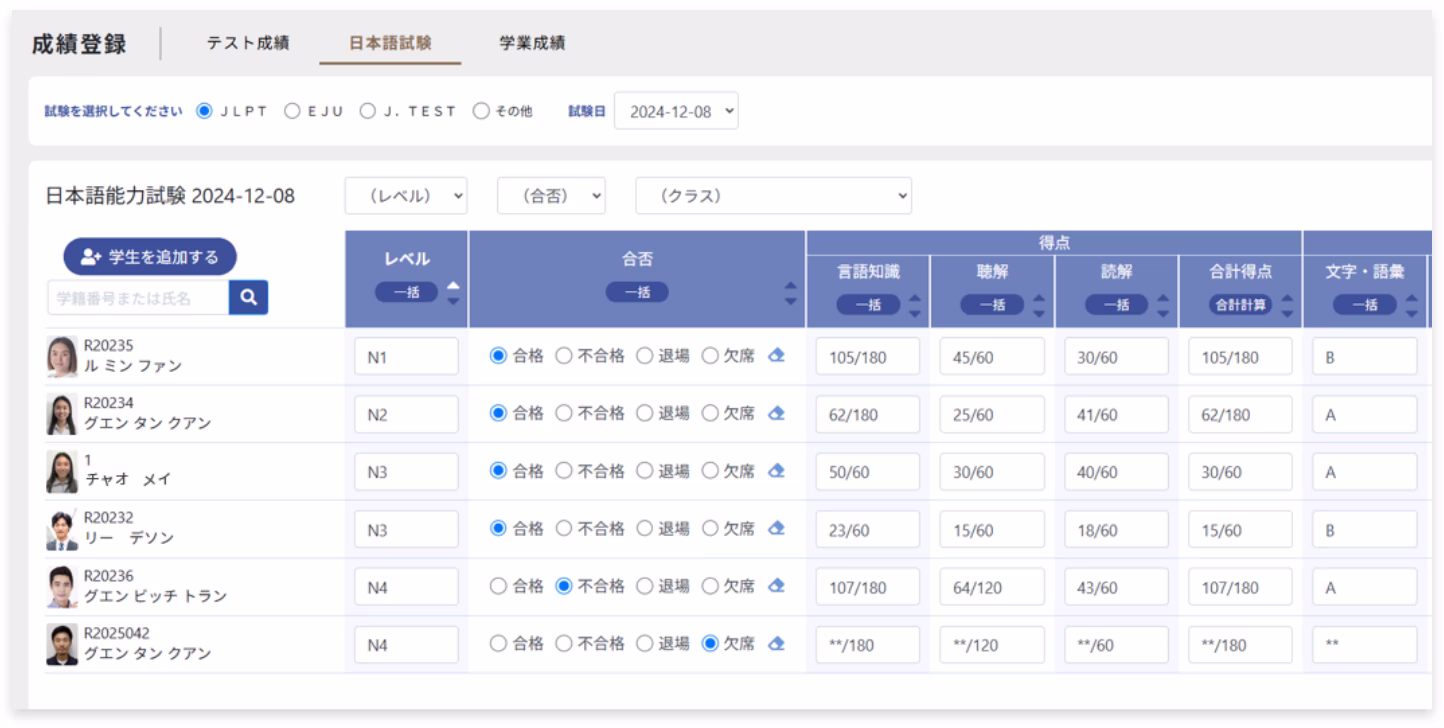Viewport: 1444px width, 728px height.
Task: Switch to テスト成績 tab
Action: coord(248,43)
